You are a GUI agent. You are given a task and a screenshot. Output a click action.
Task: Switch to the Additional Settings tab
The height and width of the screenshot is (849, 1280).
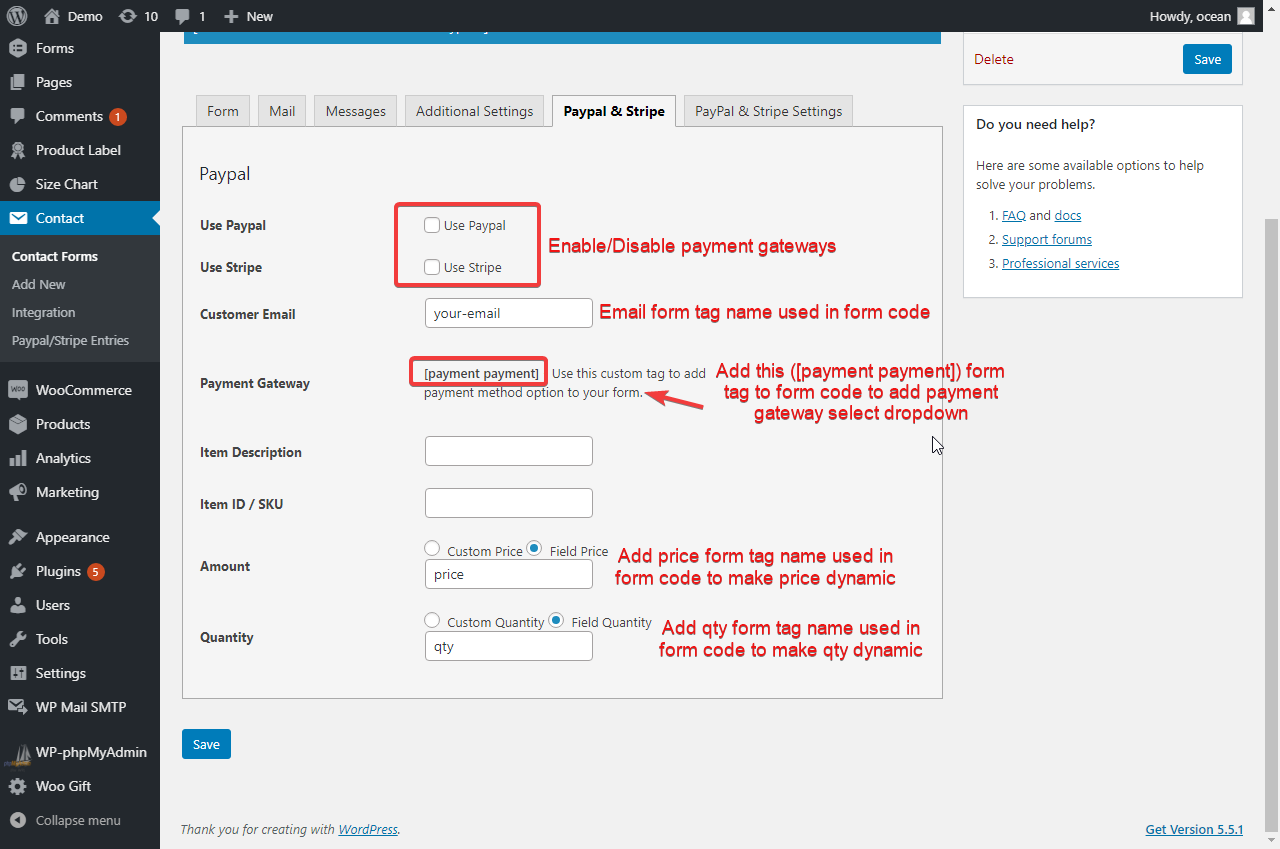pyautogui.click(x=475, y=111)
